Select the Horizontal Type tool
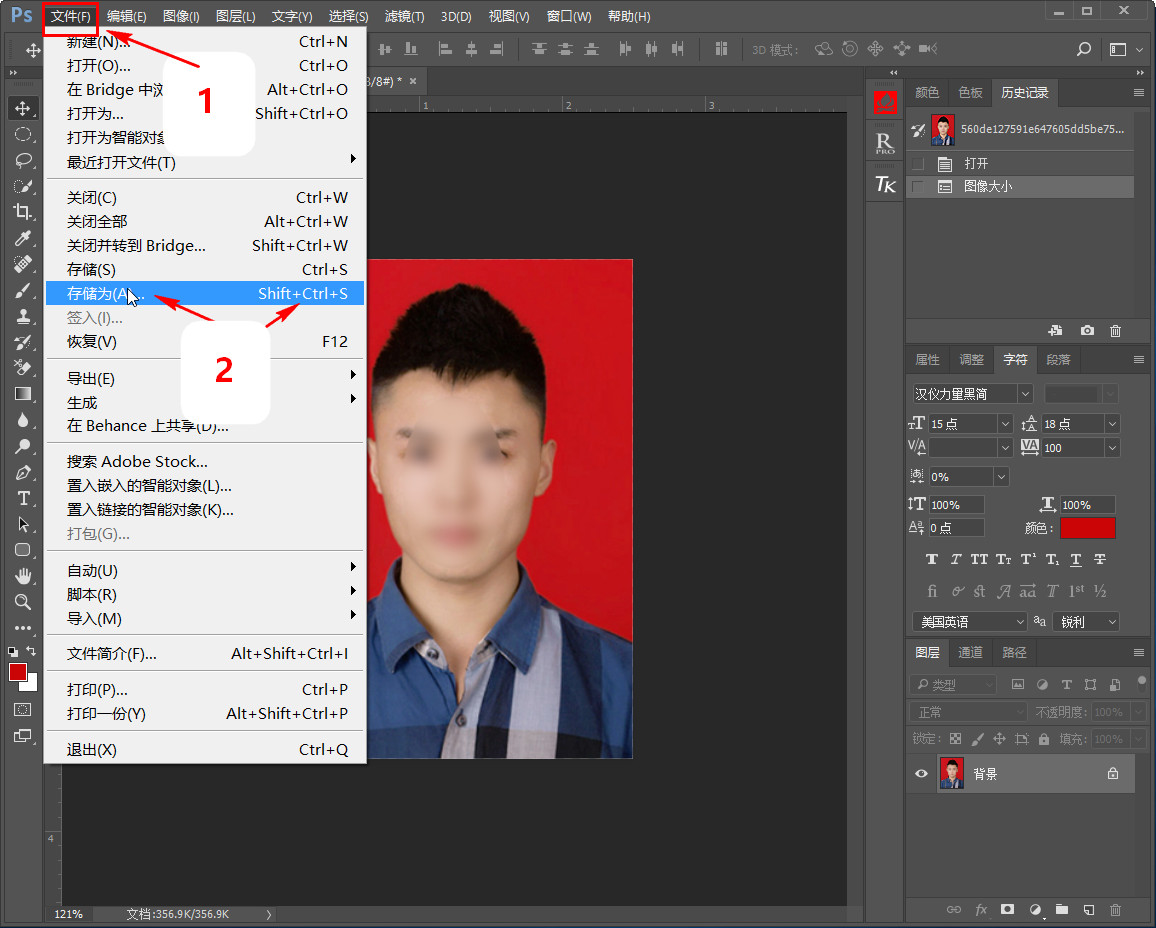Image resolution: width=1156 pixels, height=928 pixels. [x=22, y=498]
